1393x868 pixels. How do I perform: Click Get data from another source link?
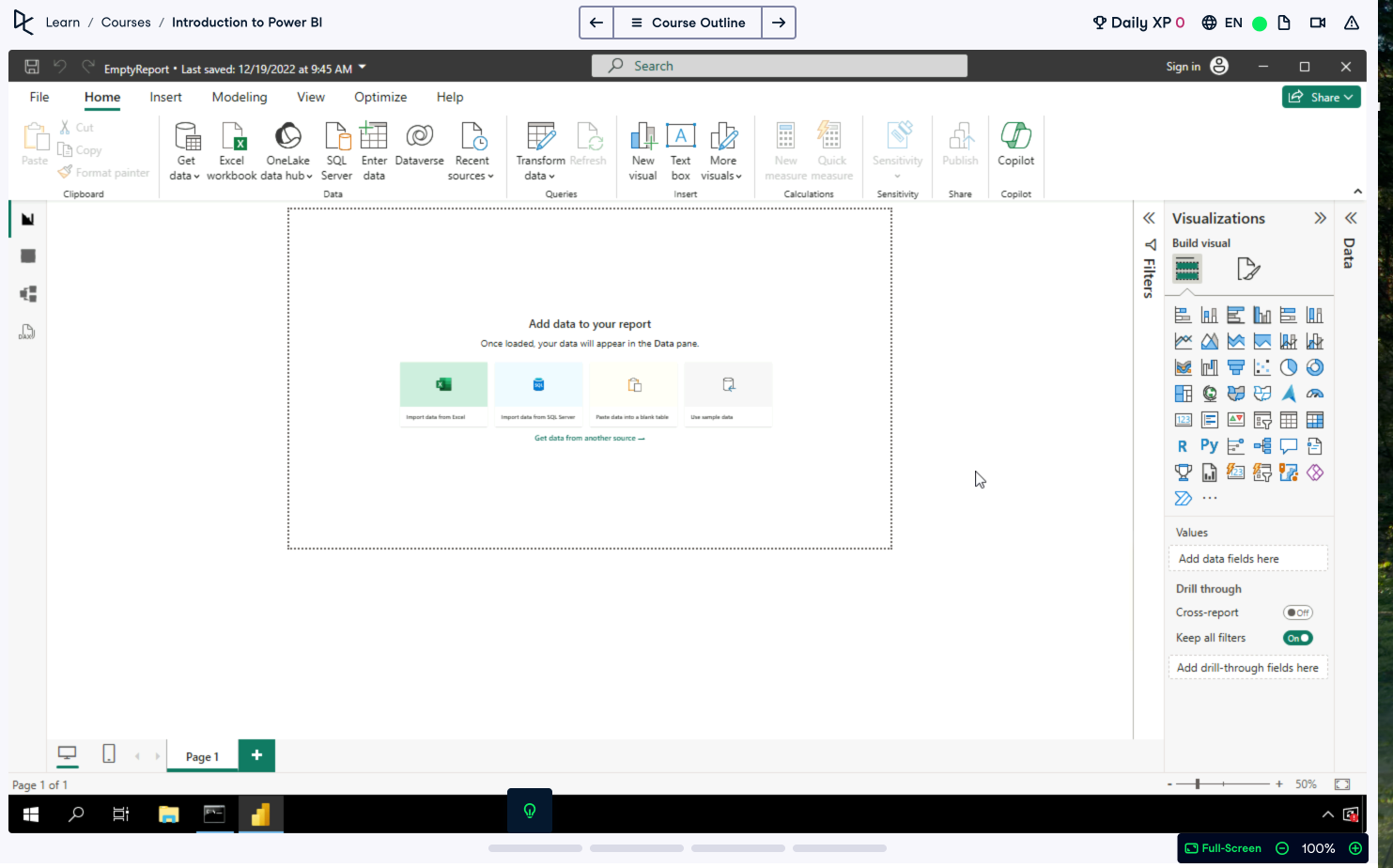pos(590,438)
